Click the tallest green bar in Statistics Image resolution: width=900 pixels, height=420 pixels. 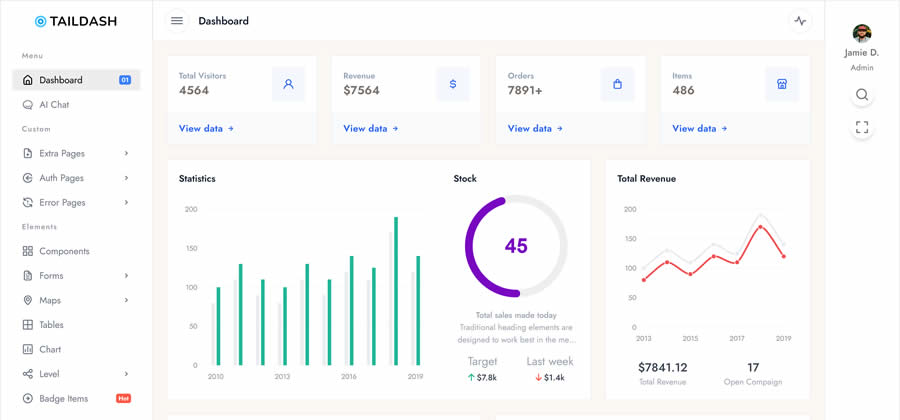pyautogui.click(x=396, y=291)
